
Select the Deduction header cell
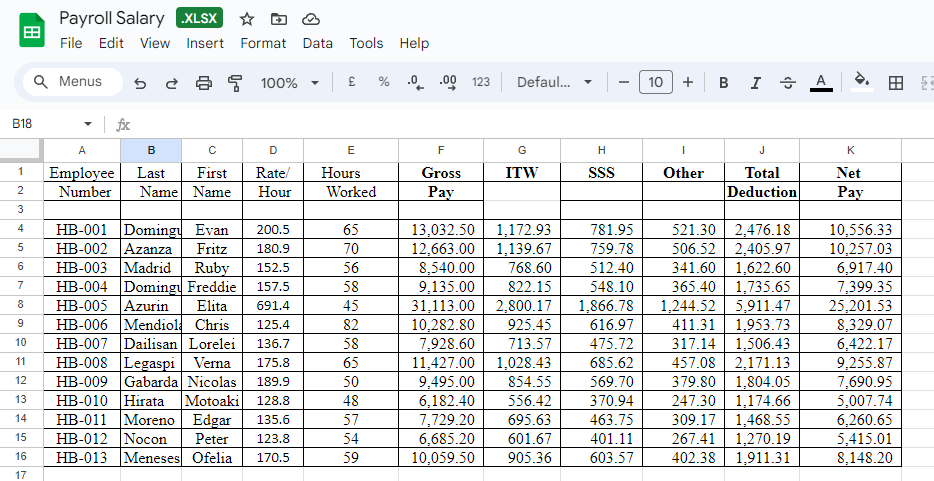pos(762,192)
